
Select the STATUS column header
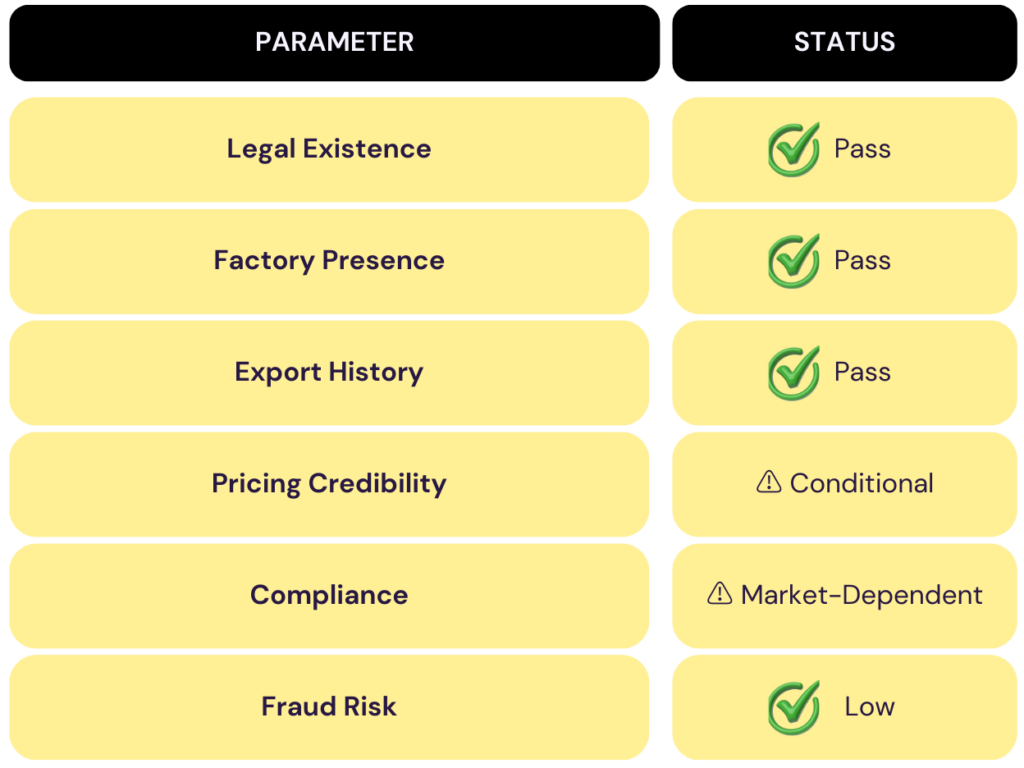pyautogui.click(x=844, y=42)
